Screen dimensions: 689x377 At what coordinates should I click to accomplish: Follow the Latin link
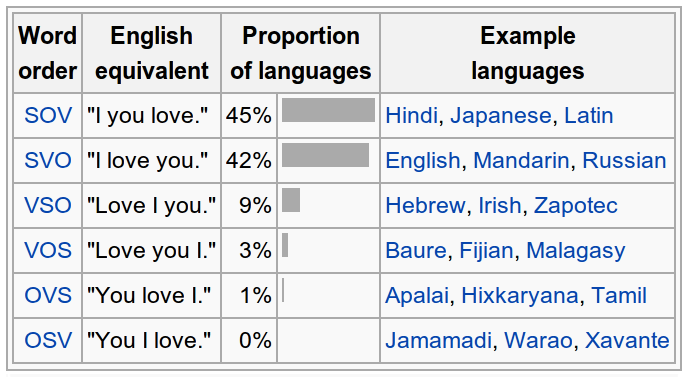[x=588, y=116]
